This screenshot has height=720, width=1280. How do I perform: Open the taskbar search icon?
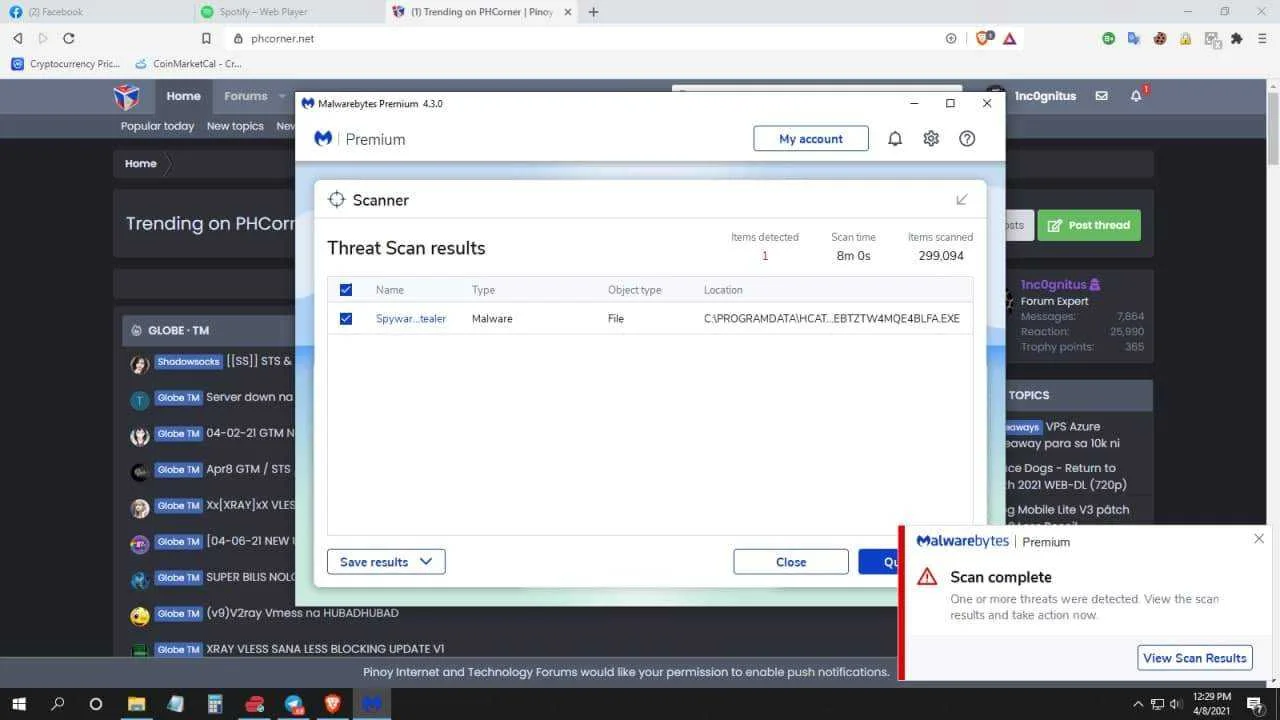(57, 704)
